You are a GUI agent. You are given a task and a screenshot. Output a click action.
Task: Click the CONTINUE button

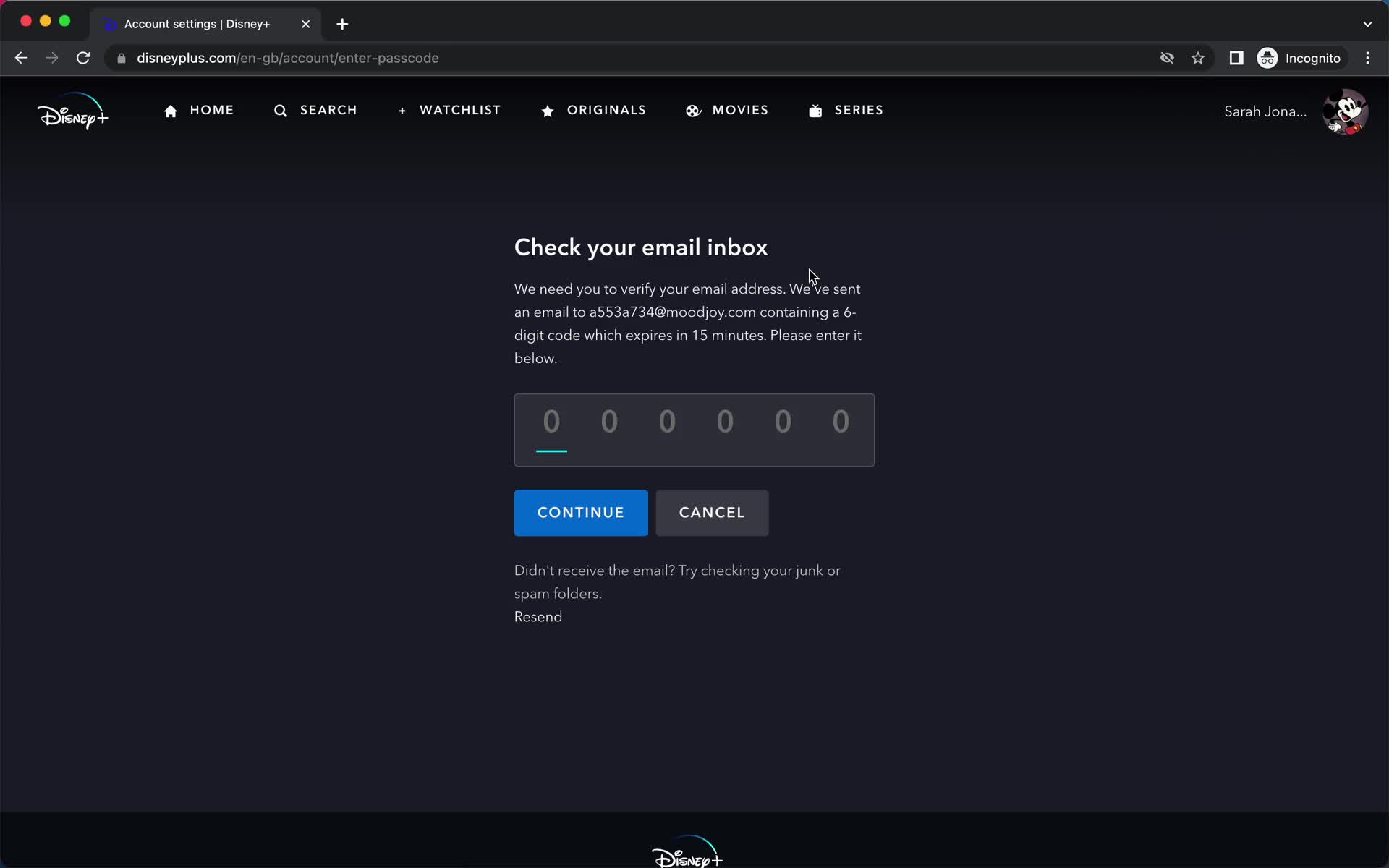[x=581, y=513]
